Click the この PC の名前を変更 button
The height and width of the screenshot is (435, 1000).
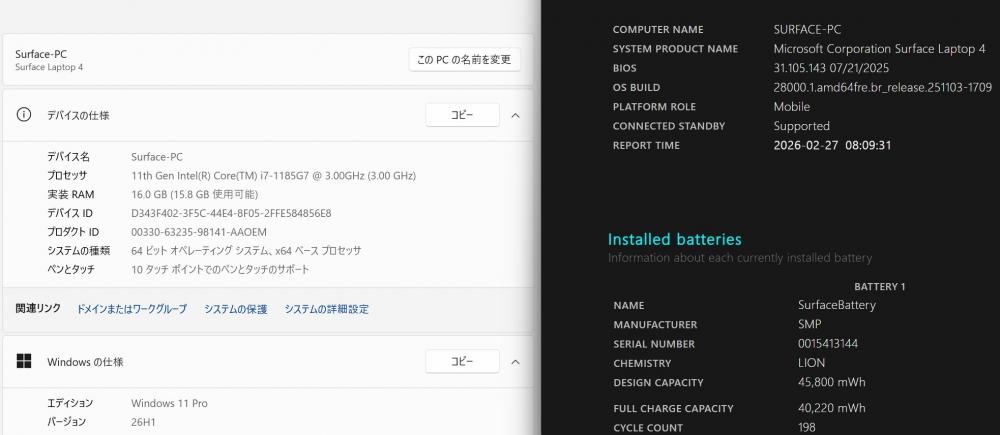click(x=464, y=59)
